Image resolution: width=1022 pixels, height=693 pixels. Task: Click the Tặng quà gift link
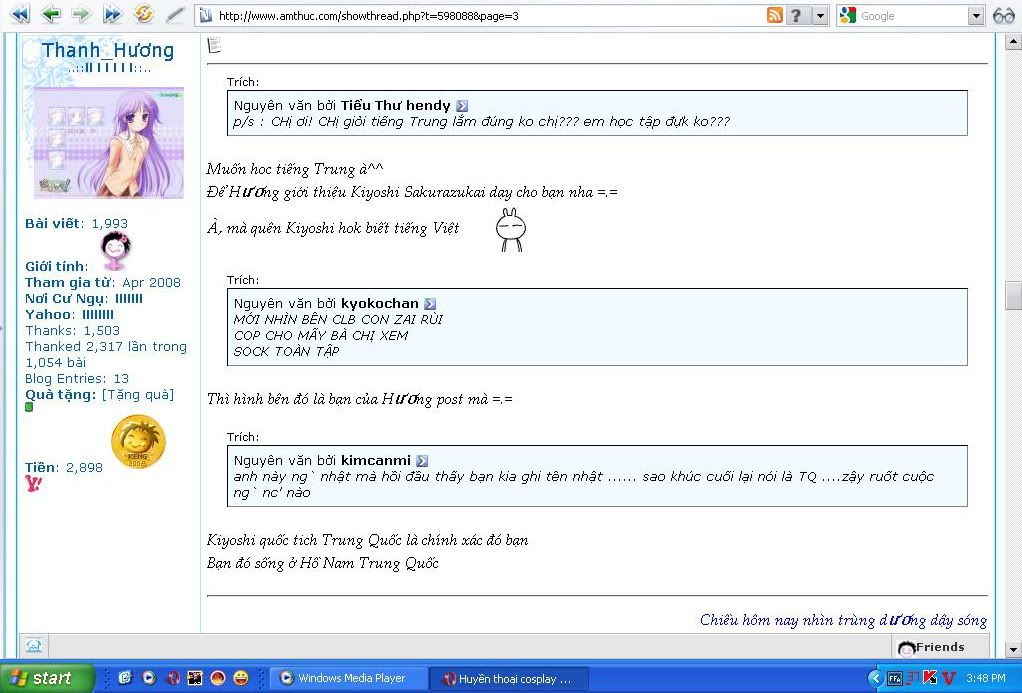(x=138, y=395)
